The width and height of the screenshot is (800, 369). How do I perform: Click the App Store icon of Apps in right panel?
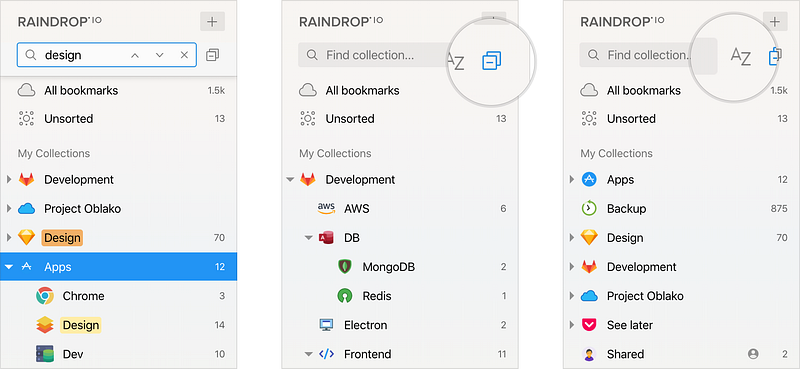589,180
